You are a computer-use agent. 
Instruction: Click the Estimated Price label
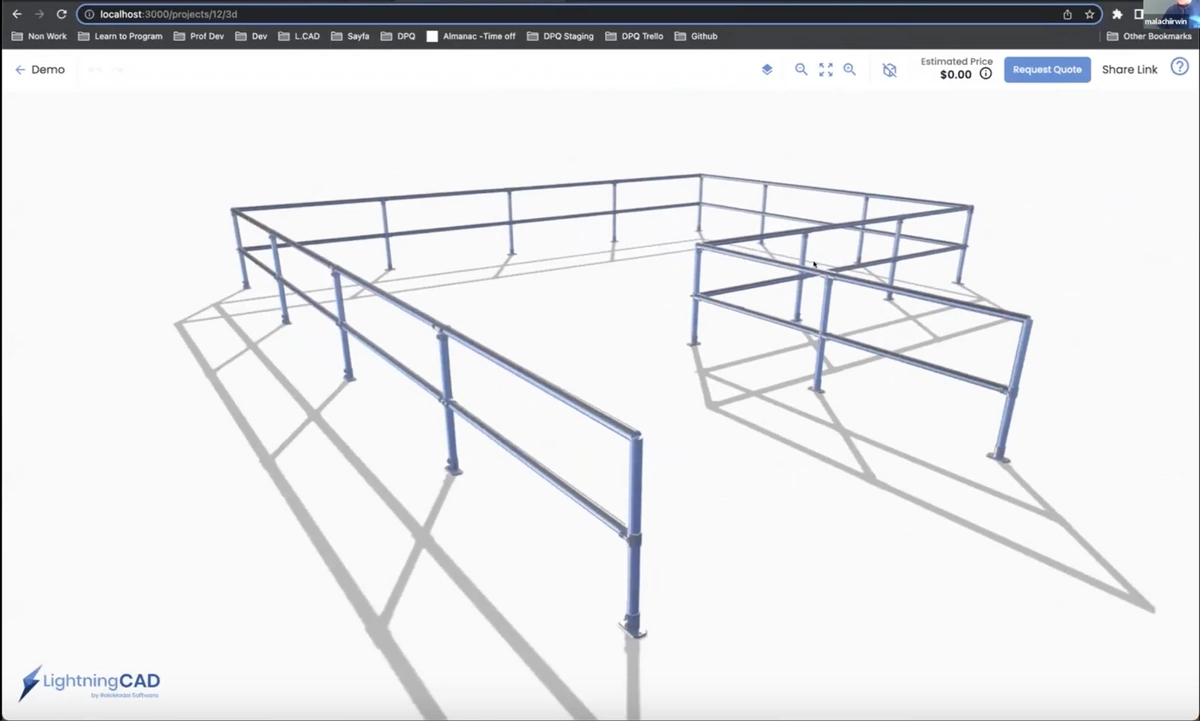point(957,62)
